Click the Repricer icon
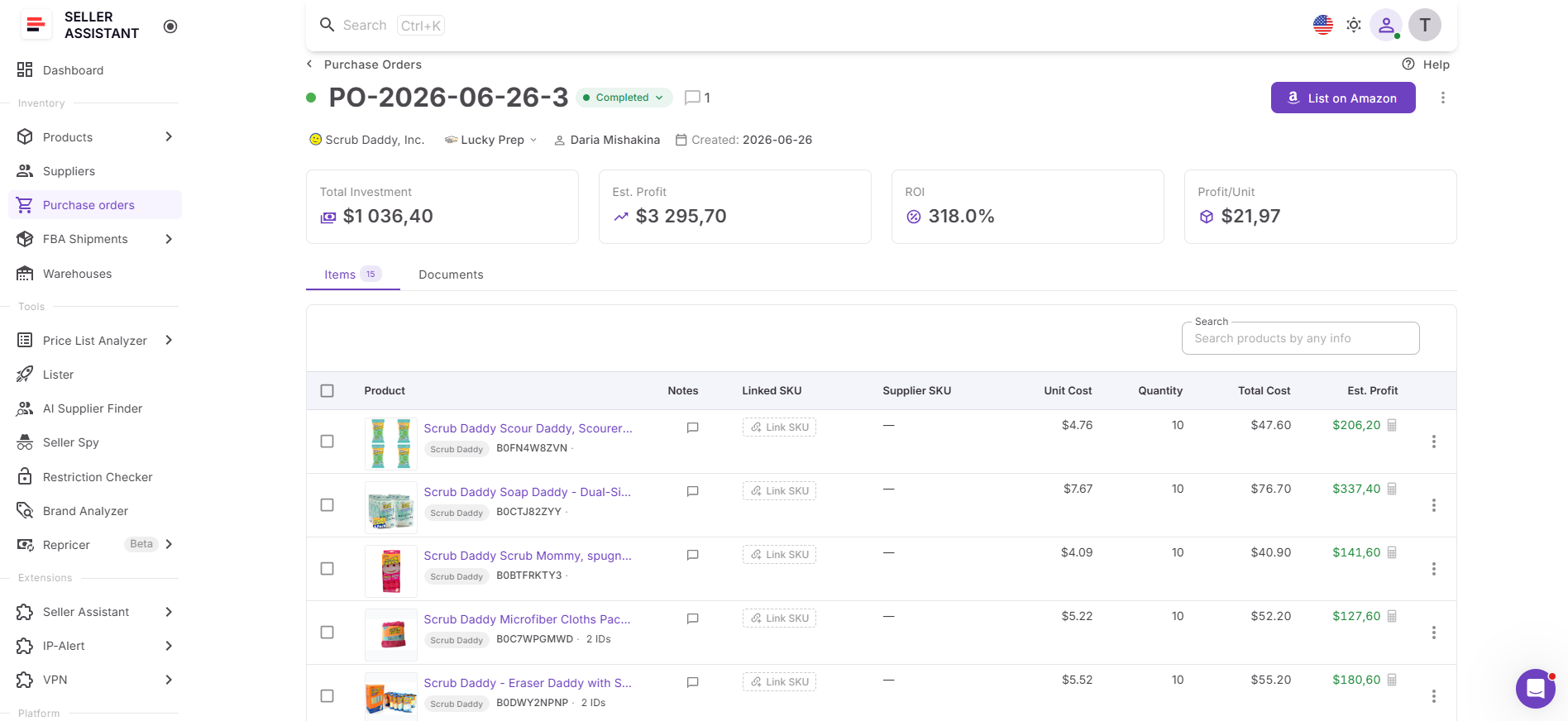The image size is (1568, 721). pyautogui.click(x=26, y=545)
